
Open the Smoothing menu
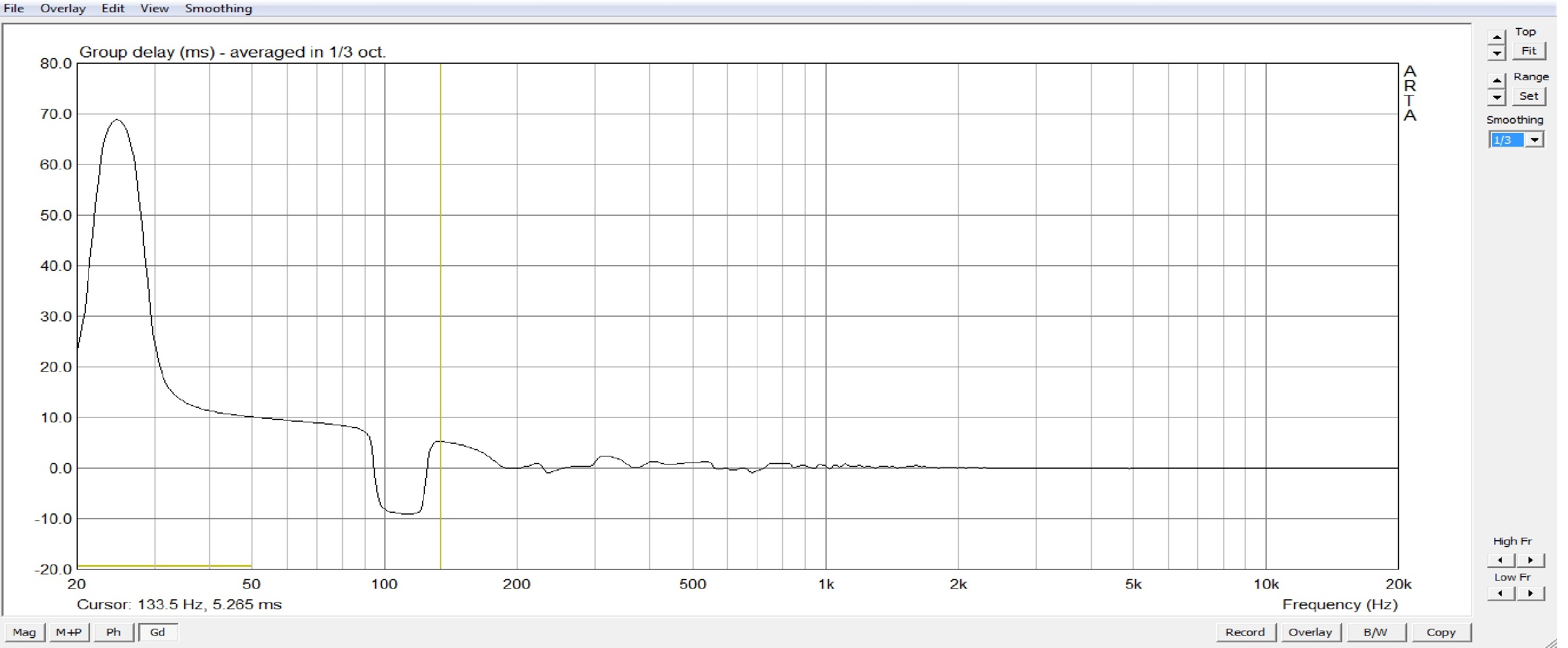[x=218, y=9]
